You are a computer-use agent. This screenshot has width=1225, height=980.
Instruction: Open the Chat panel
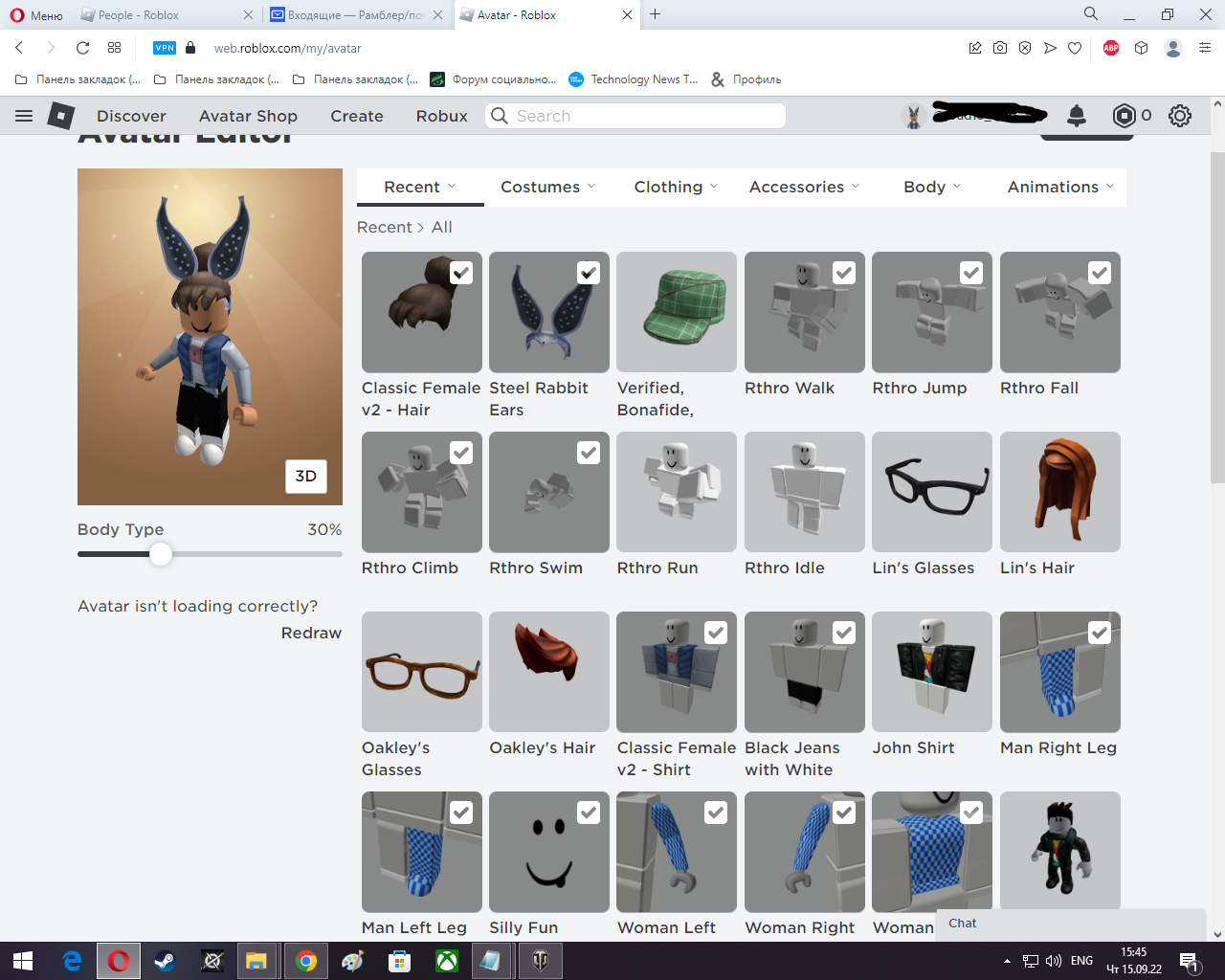point(1071,924)
